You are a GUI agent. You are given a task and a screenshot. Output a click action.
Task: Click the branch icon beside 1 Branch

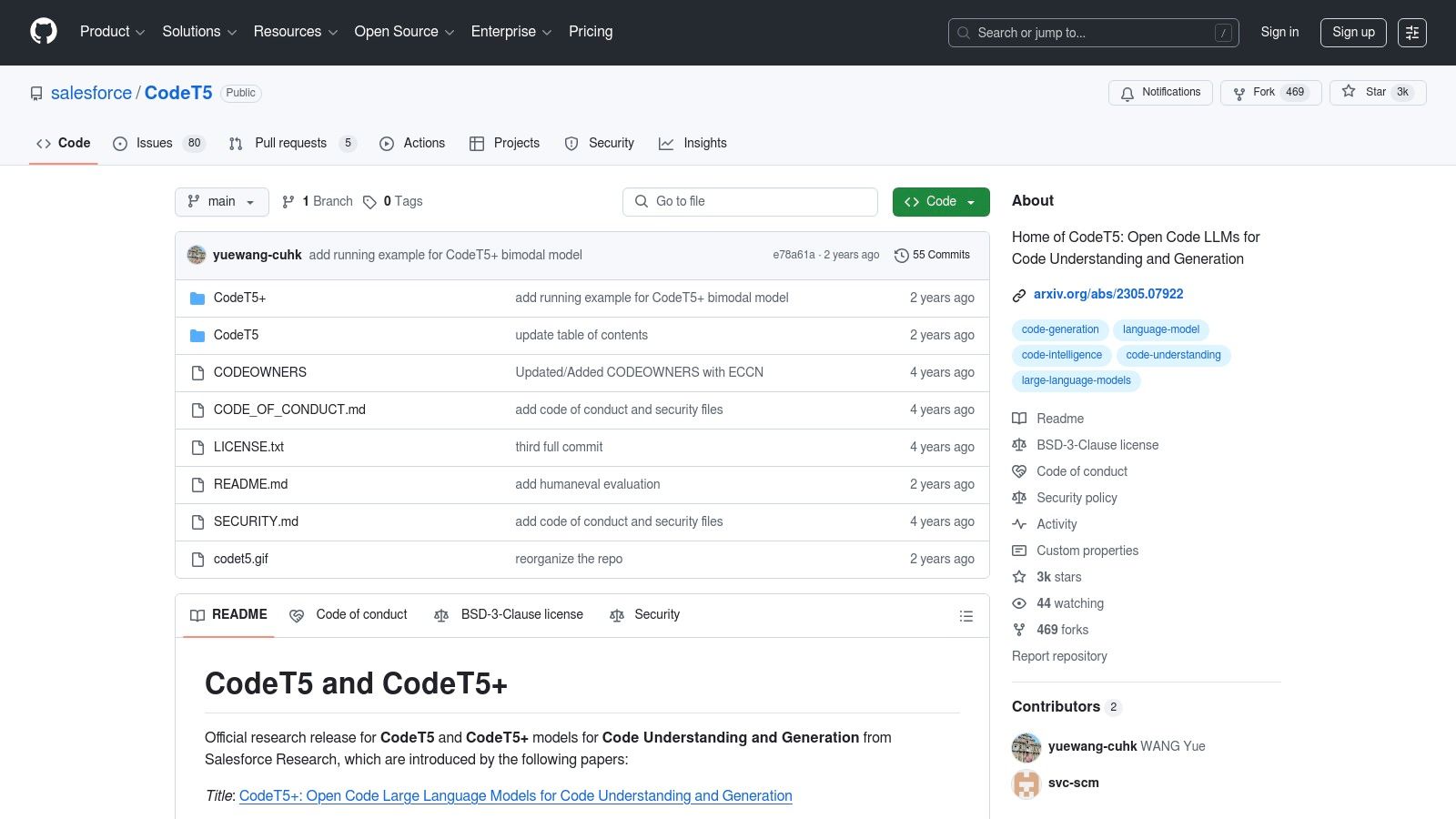coord(288,202)
